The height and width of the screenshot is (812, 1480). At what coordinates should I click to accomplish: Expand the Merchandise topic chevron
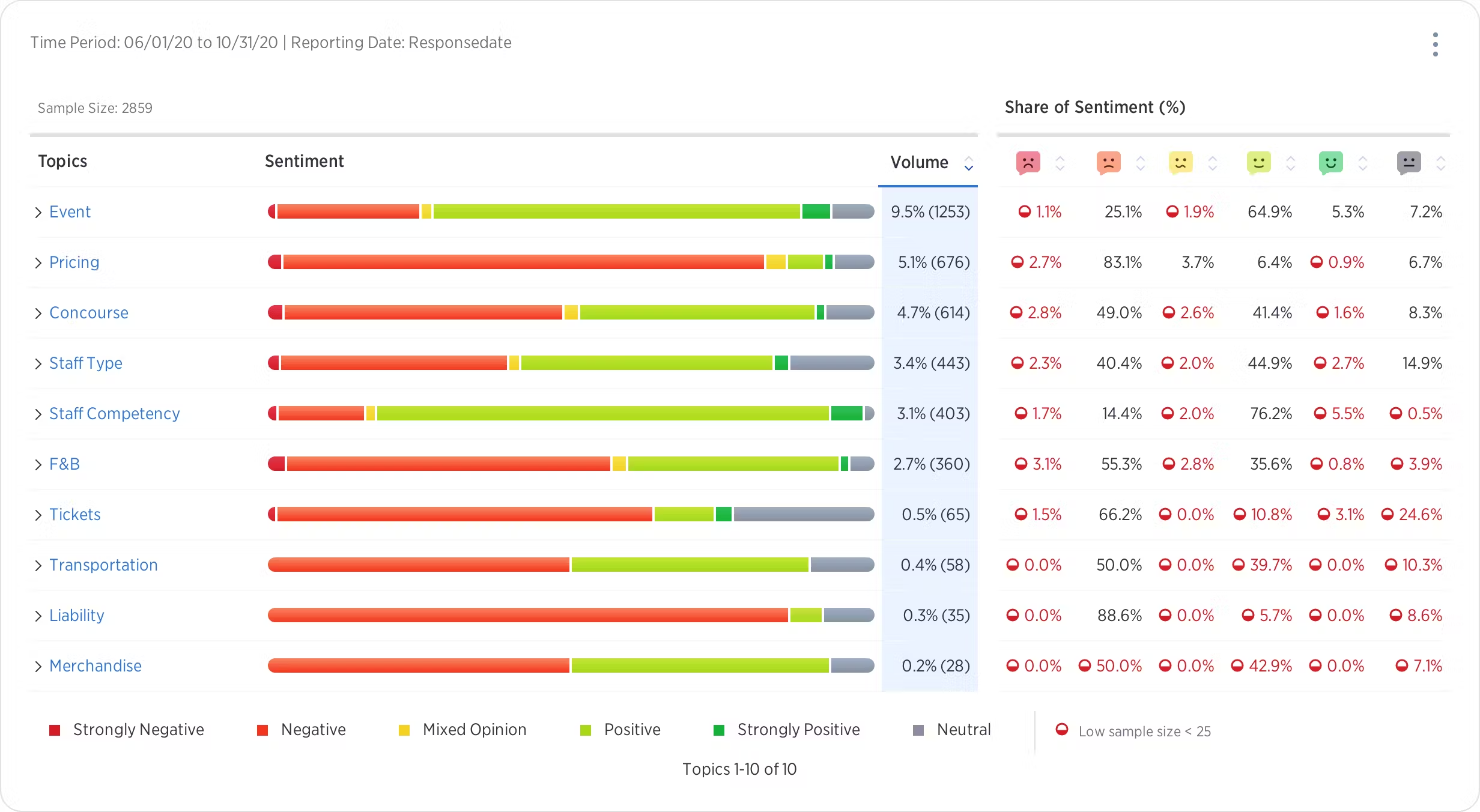38,666
